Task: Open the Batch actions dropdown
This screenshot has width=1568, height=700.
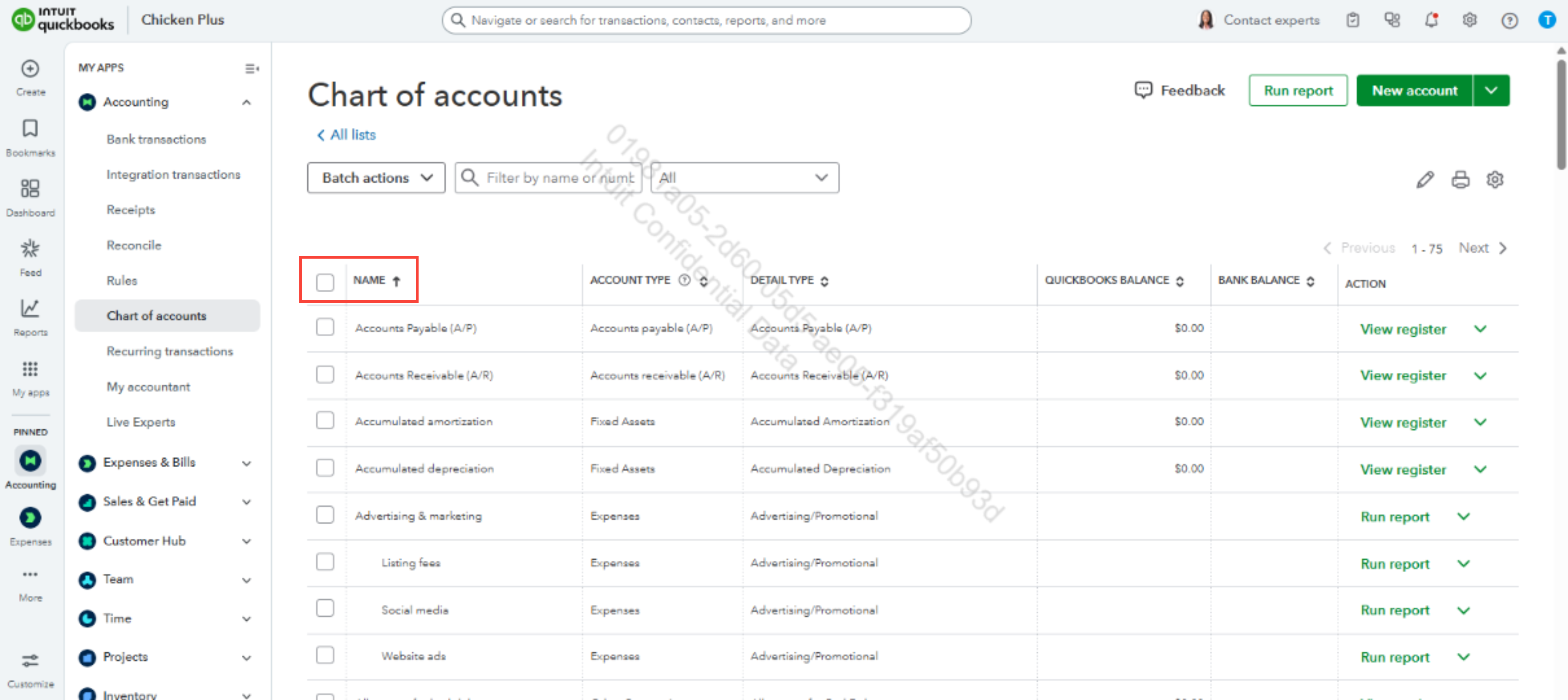Action: pos(375,178)
